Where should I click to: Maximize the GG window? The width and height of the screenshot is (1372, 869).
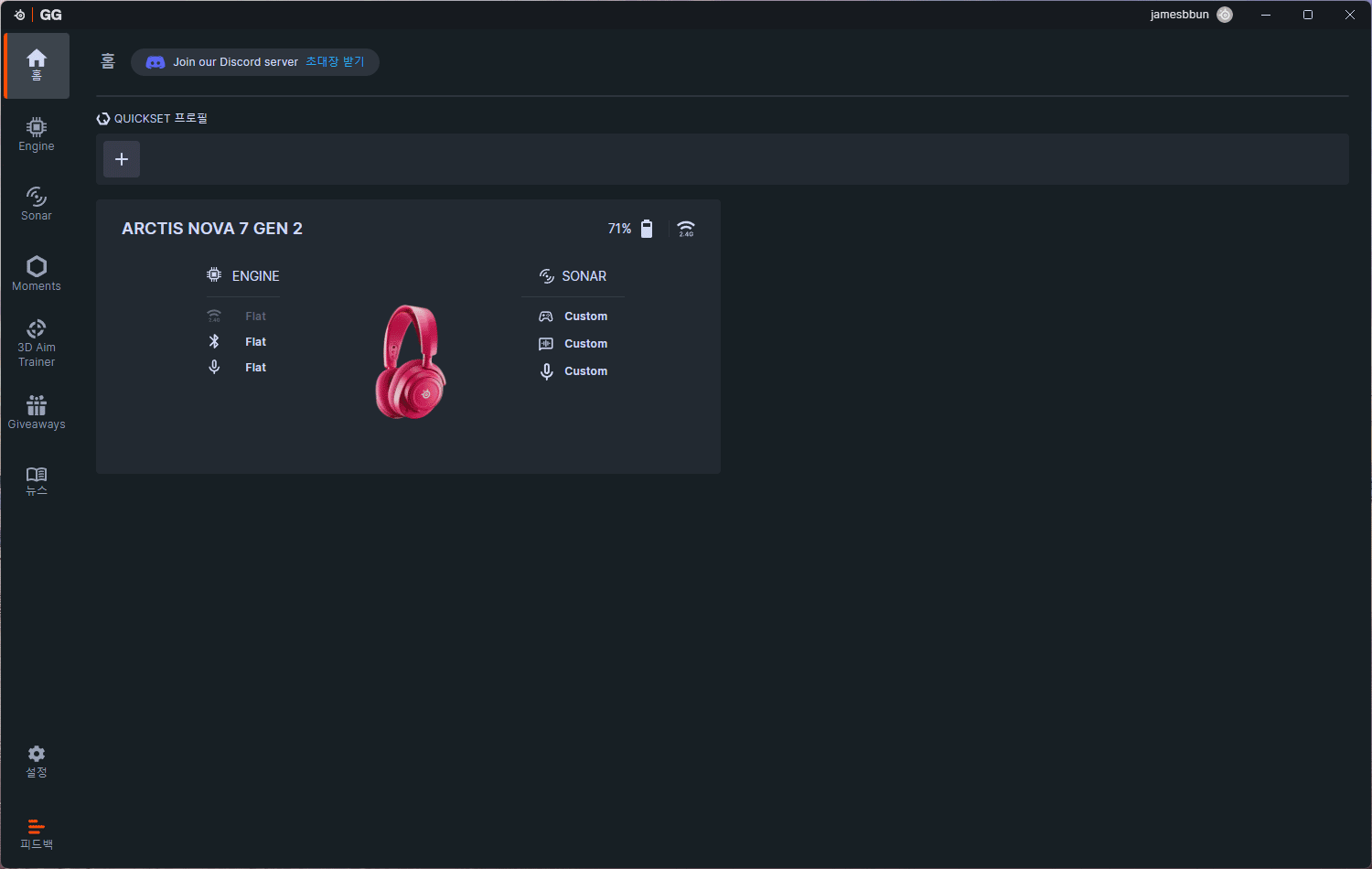(x=1308, y=15)
